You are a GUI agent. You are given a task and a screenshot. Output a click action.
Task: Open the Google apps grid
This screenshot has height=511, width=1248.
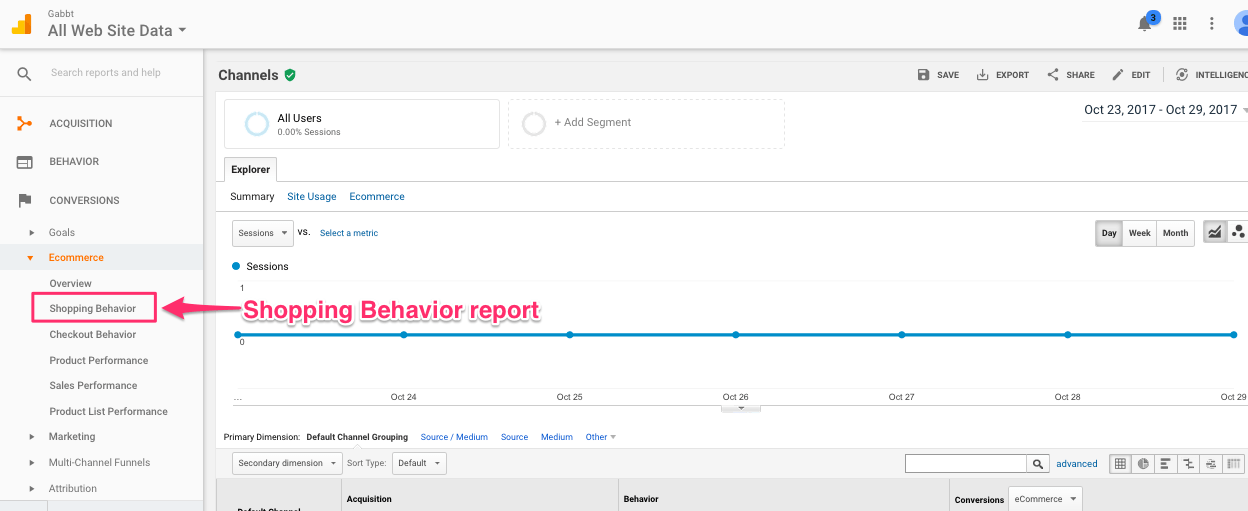click(1179, 24)
